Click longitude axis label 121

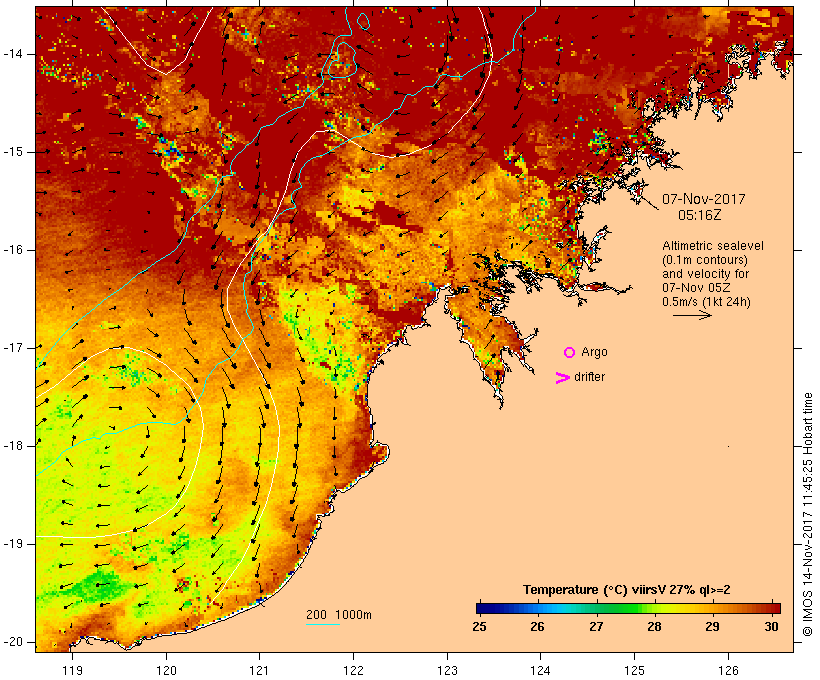point(259,671)
